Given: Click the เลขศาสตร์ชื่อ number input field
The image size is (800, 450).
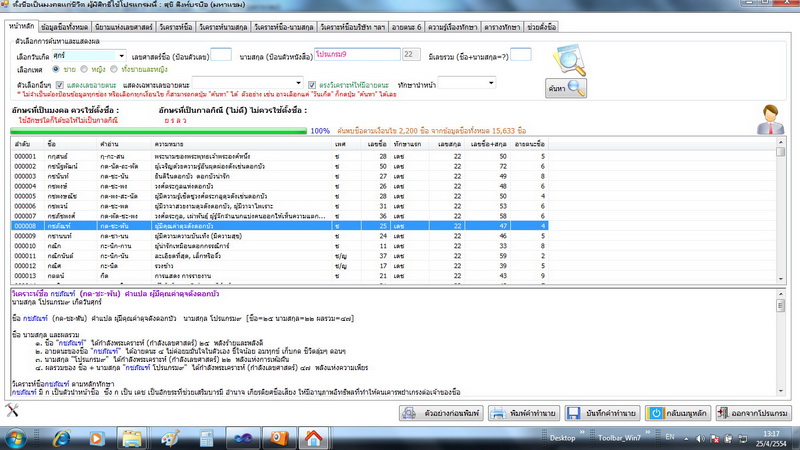Looking at the screenshot, I should 221,55.
